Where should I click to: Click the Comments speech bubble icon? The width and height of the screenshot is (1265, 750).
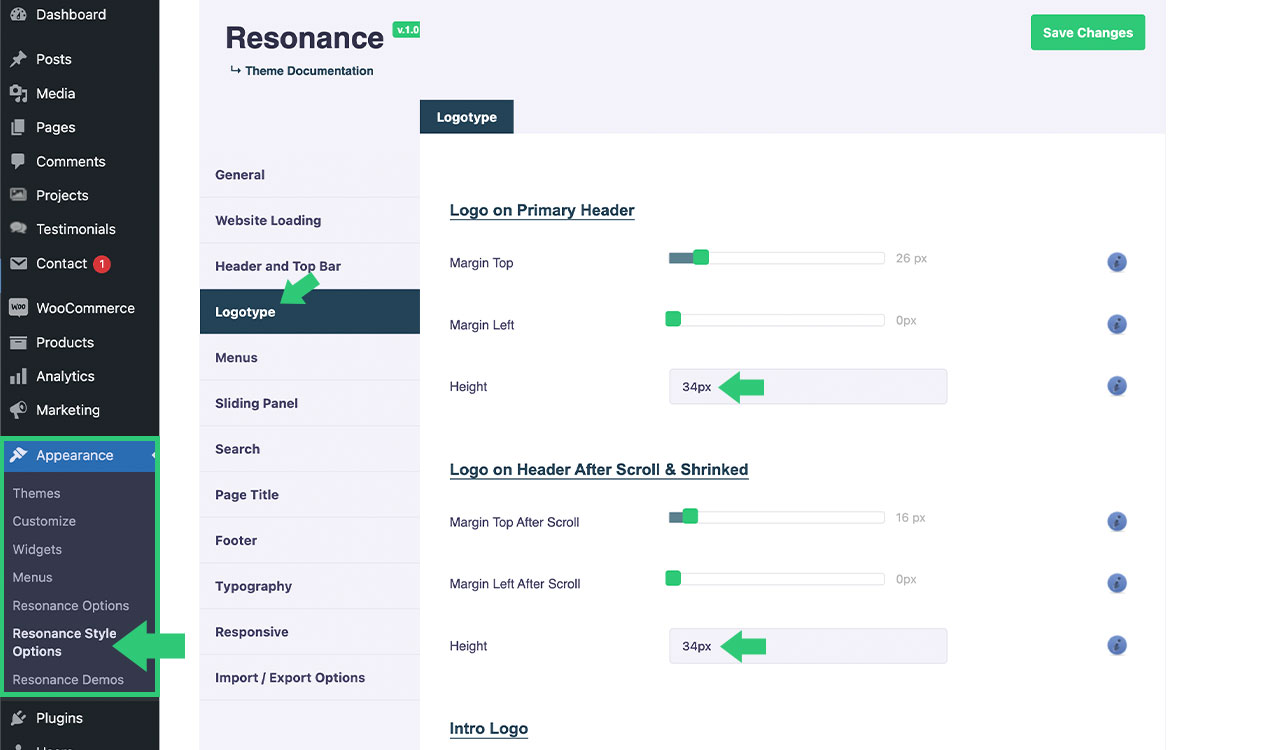(x=18, y=161)
